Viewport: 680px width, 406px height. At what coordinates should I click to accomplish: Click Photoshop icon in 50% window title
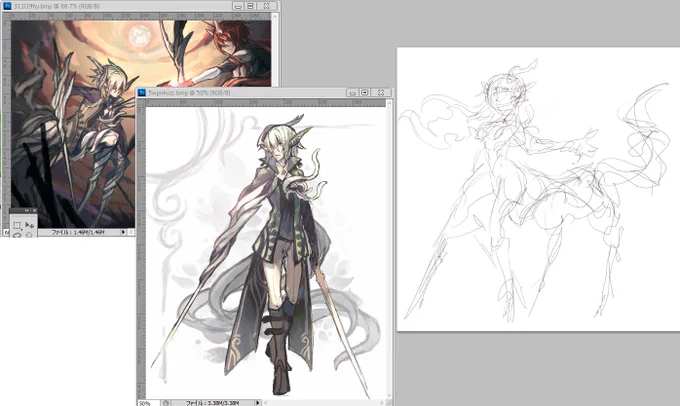point(141,92)
